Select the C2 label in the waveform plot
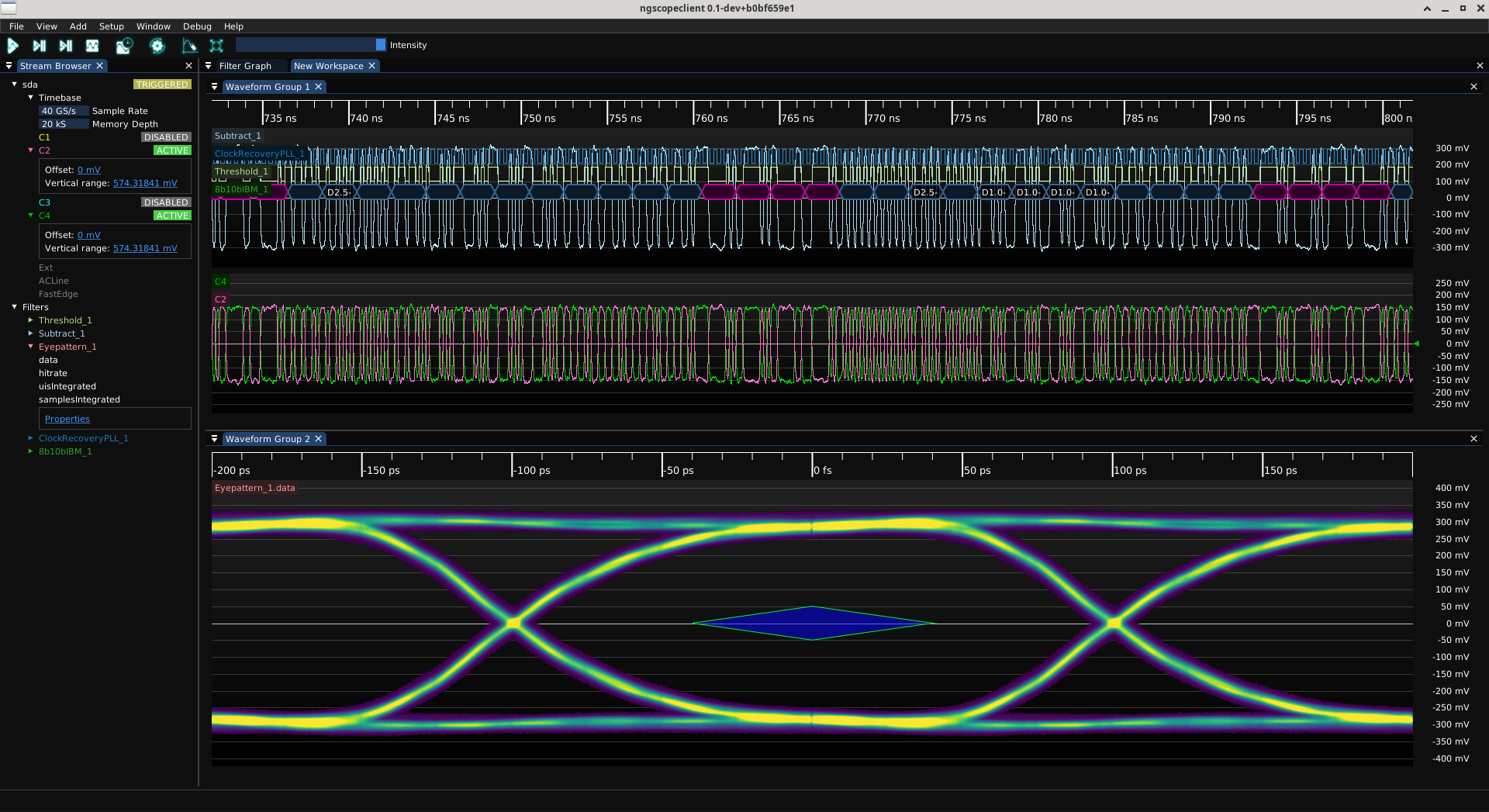The image size is (1489, 812). tap(220, 299)
